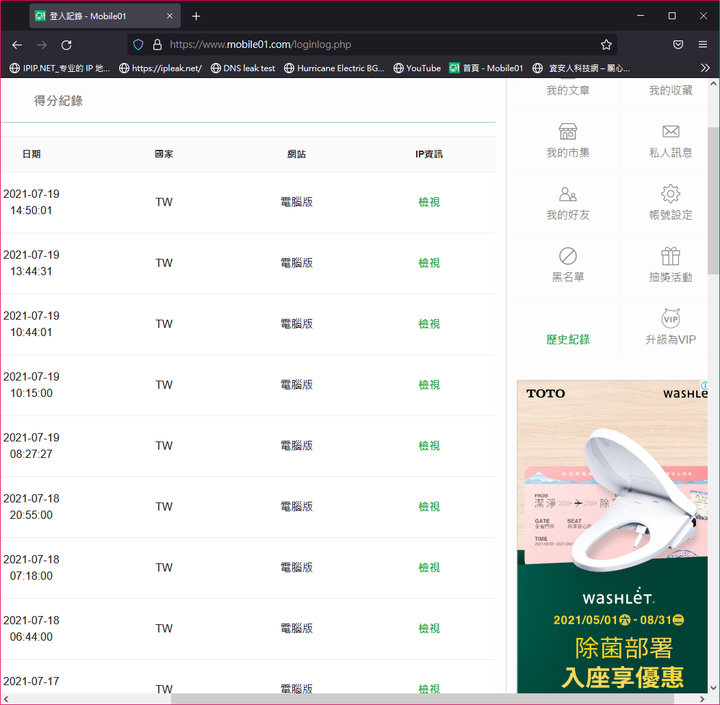View IP info for 2021-07-18 20:55:00

pos(429,507)
